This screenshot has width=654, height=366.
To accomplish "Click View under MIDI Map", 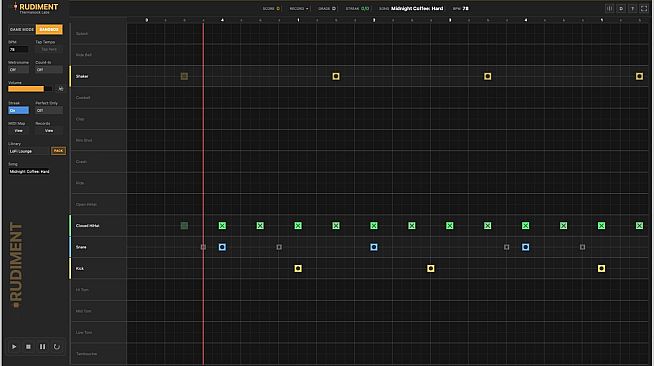I will click(x=18, y=130).
